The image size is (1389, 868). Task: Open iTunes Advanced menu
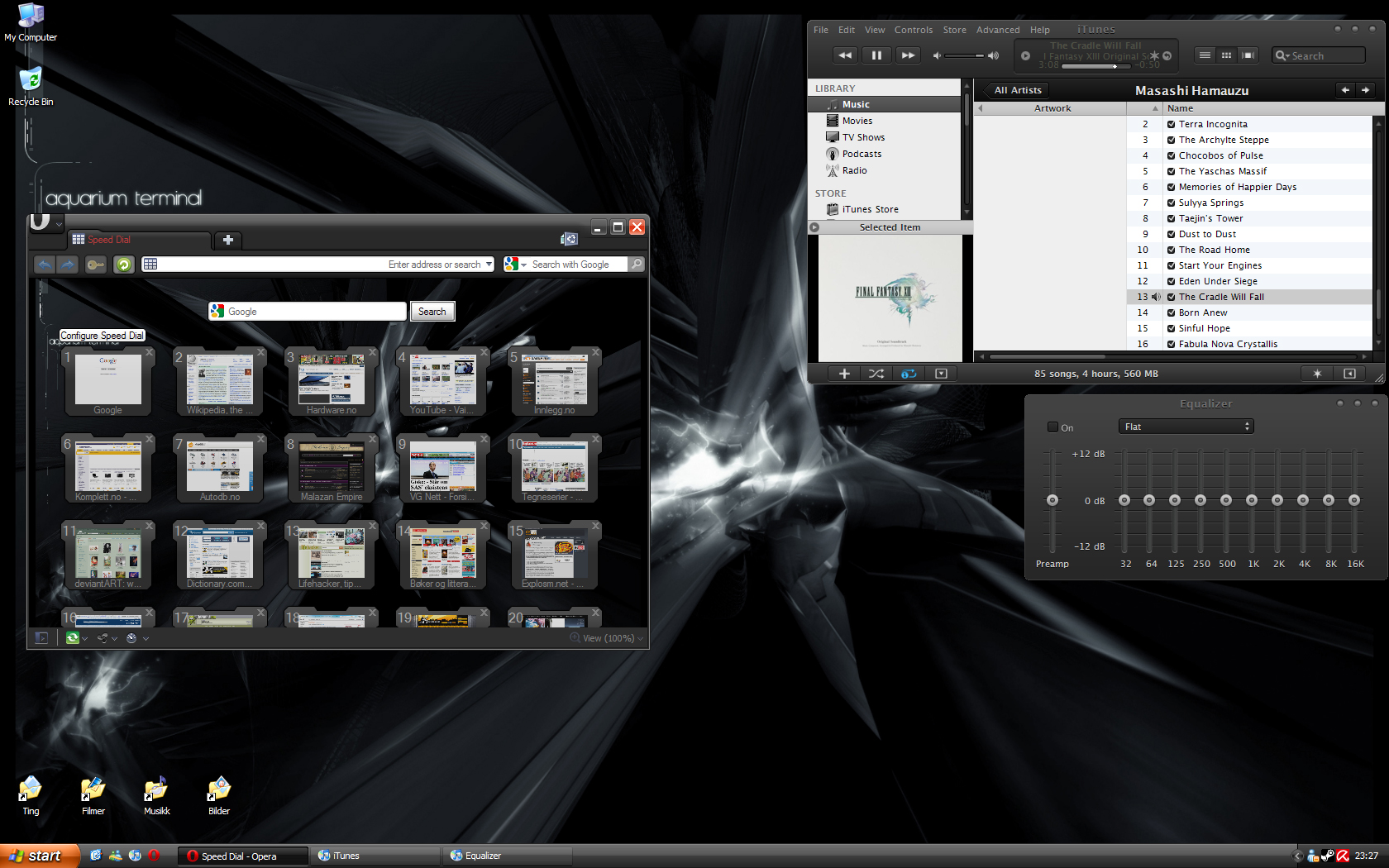point(998,30)
